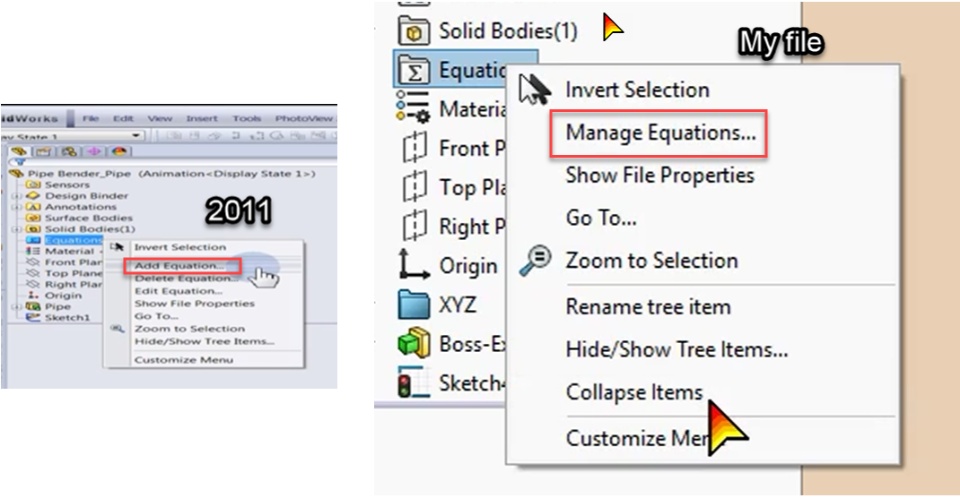Click the Material icon in the large tree
The image size is (960, 498).
pyautogui.click(x=412, y=108)
